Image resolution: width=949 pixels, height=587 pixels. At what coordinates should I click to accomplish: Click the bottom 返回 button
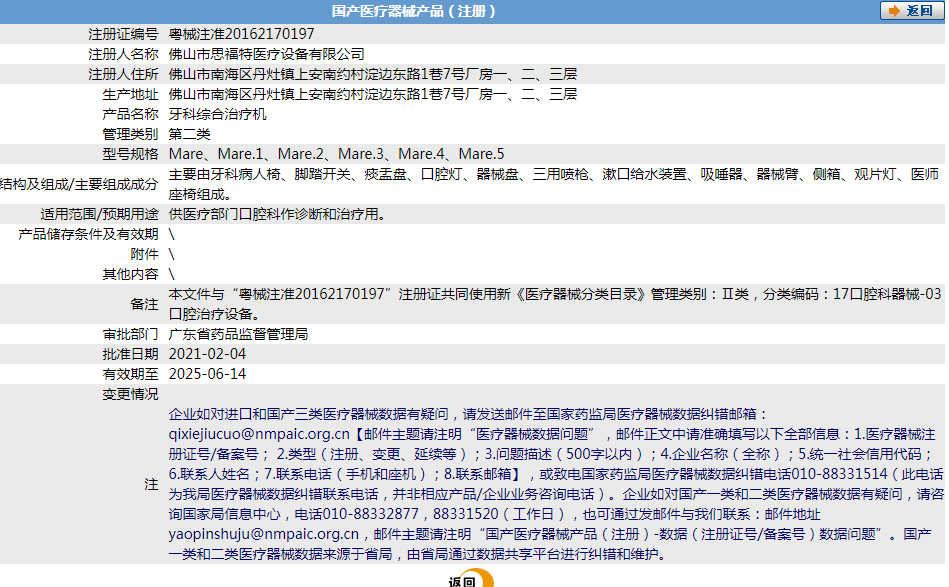pos(470,580)
